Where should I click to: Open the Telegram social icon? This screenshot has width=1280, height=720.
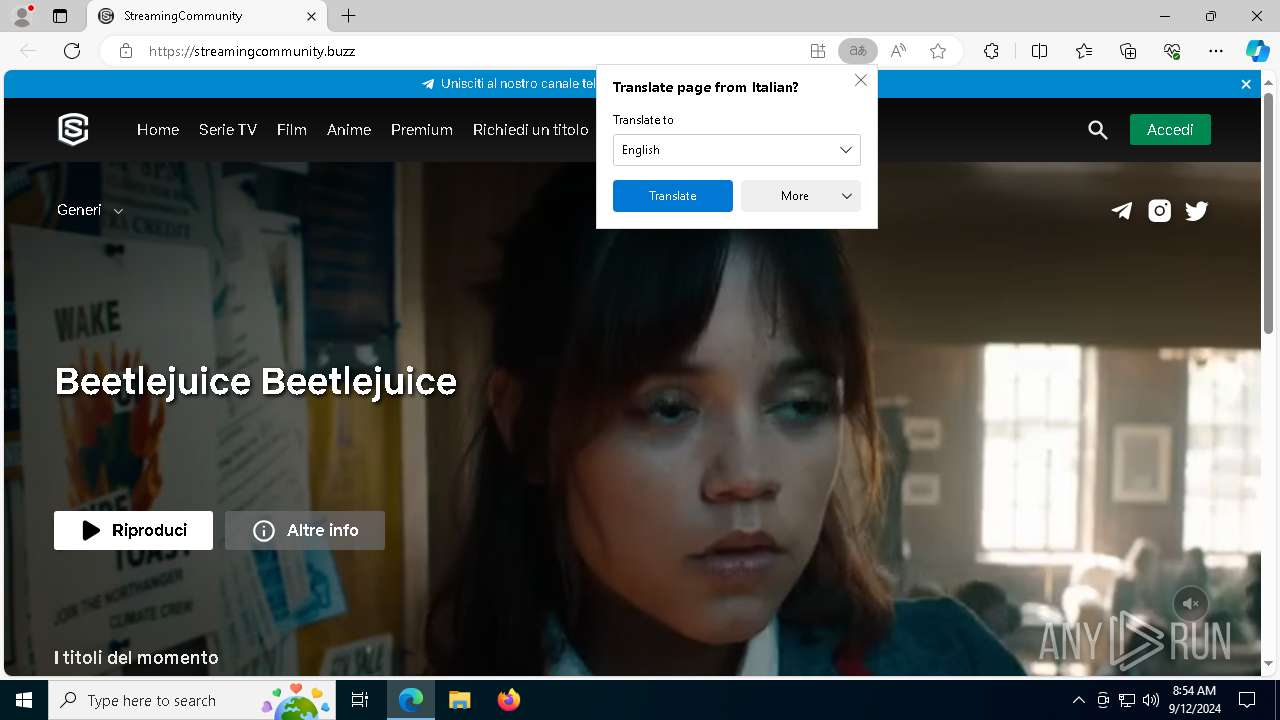coord(1122,210)
